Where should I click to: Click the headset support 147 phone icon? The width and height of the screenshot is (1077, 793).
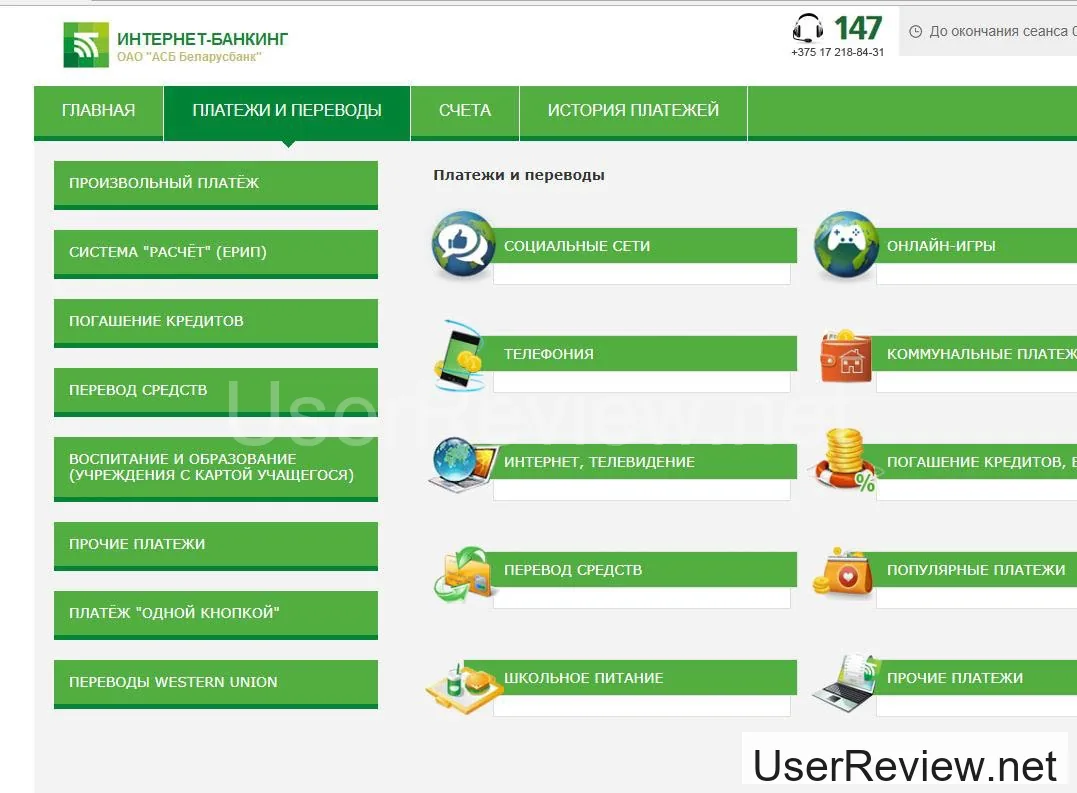pos(807,28)
